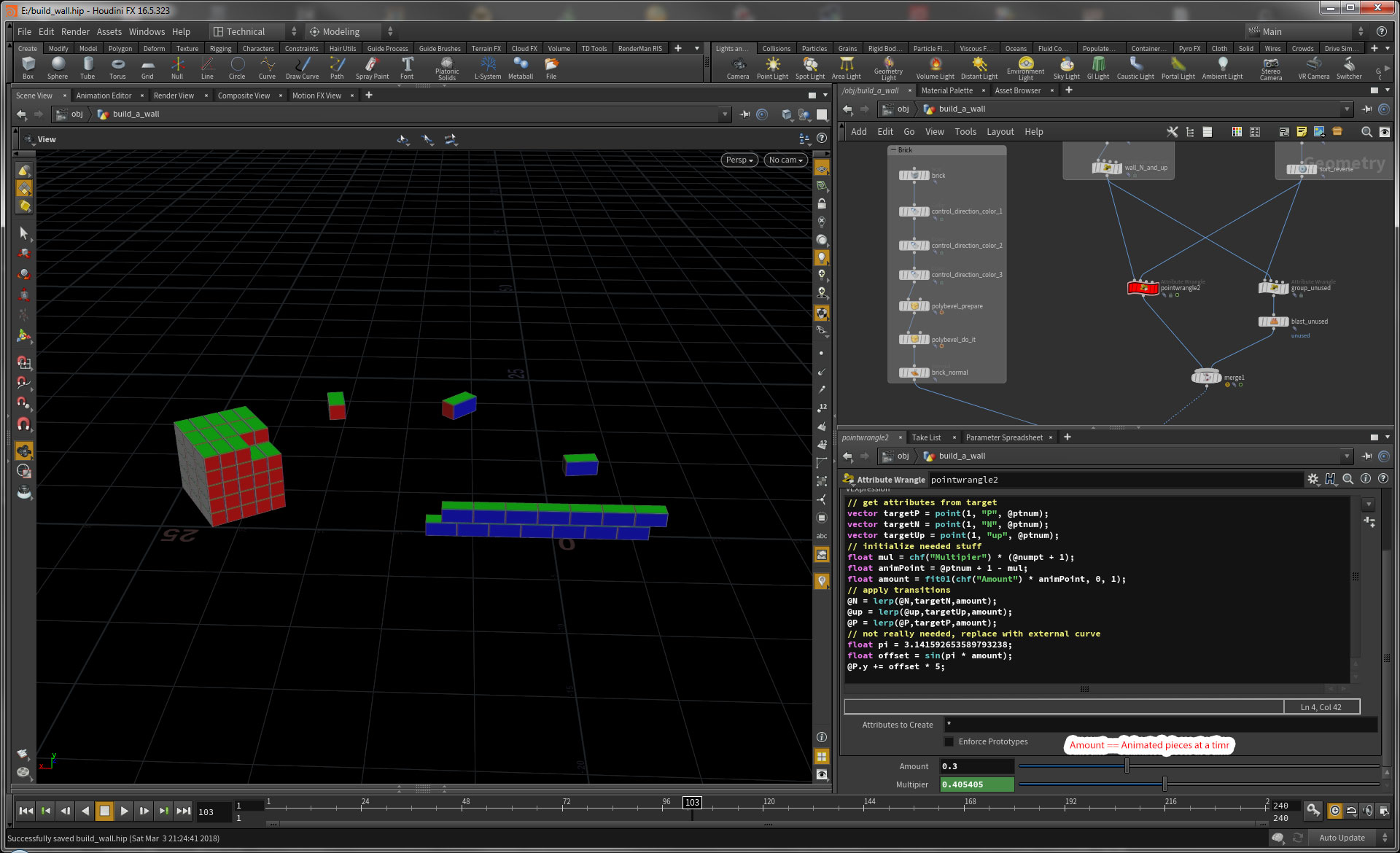Screen dimensions: 1400x853
Task: Click the obj path button in Scene View
Action: point(71,114)
